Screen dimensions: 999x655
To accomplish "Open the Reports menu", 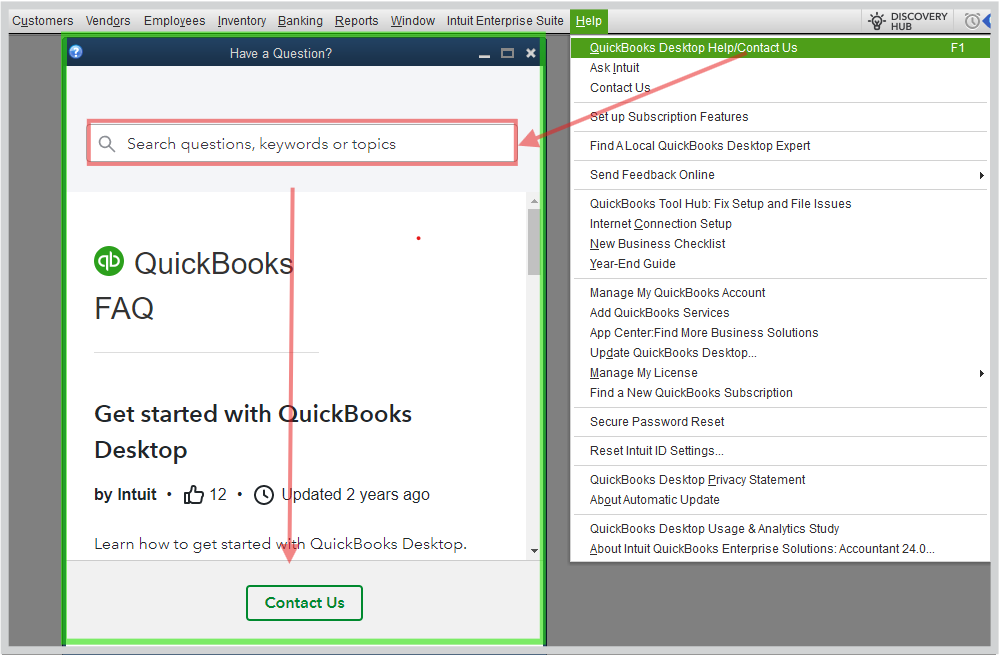I will click(x=357, y=21).
